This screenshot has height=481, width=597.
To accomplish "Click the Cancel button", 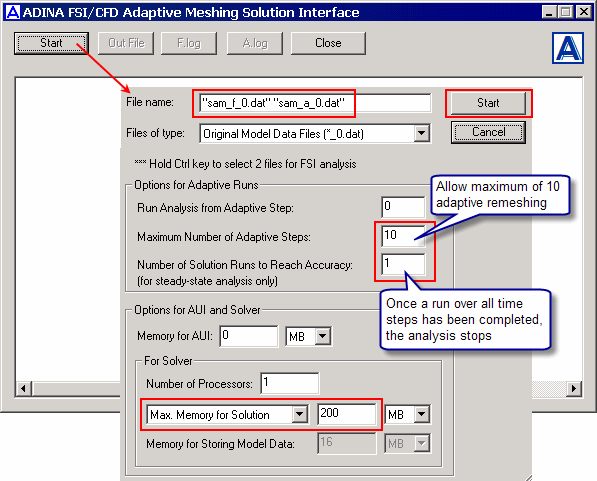I will pyautogui.click(x=488, y=132).
